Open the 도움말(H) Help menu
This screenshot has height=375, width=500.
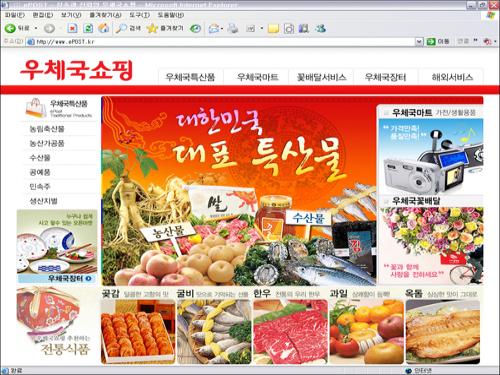point(171,15)
